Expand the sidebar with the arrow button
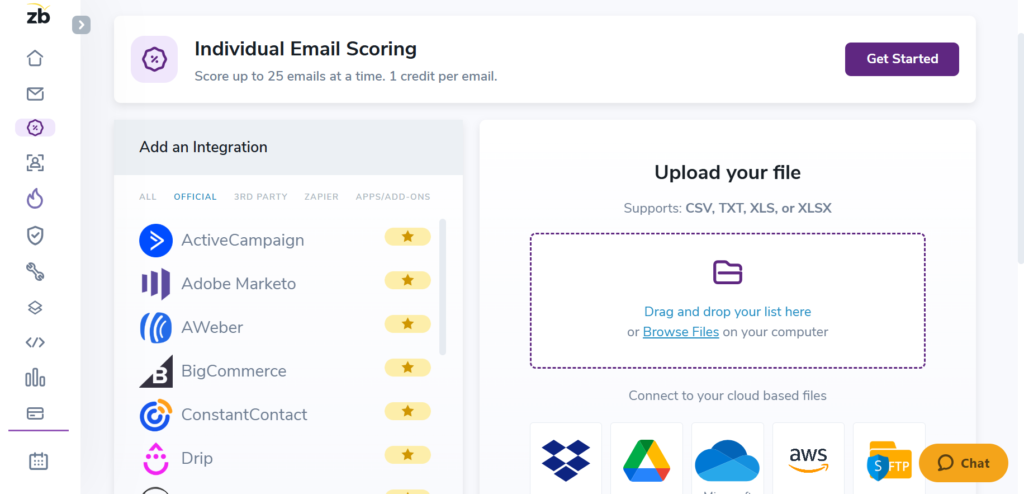Viewport: 1024px width, 494px height. (x=81, y=25)
